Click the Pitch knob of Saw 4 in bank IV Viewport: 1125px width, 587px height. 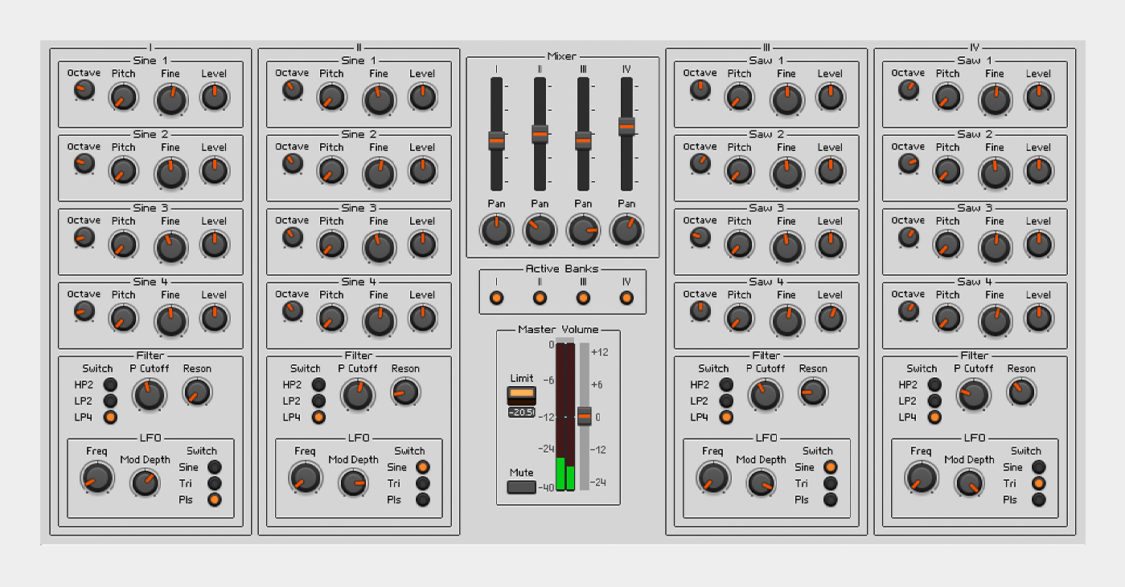point(947,317)
